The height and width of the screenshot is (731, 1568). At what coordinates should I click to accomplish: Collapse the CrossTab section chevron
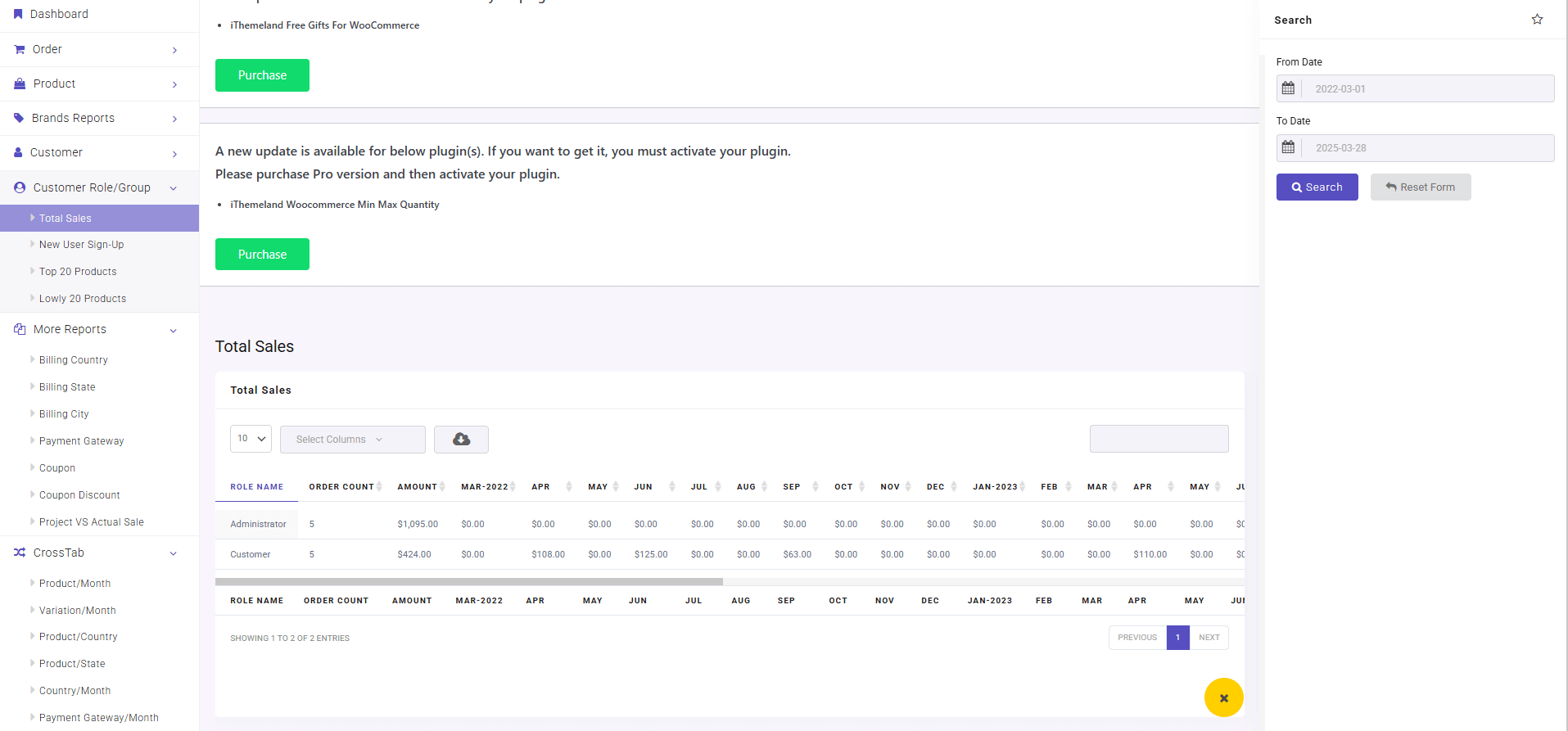(x=174, y=553)
